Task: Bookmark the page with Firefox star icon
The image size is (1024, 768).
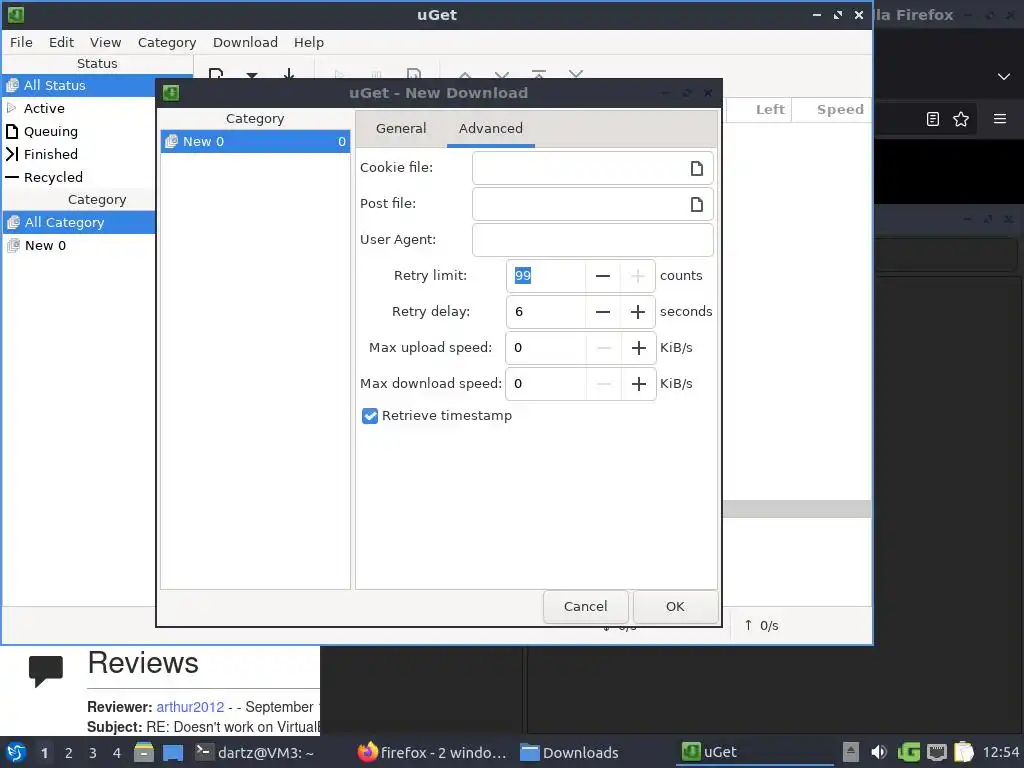Action: tap(961, 119)
